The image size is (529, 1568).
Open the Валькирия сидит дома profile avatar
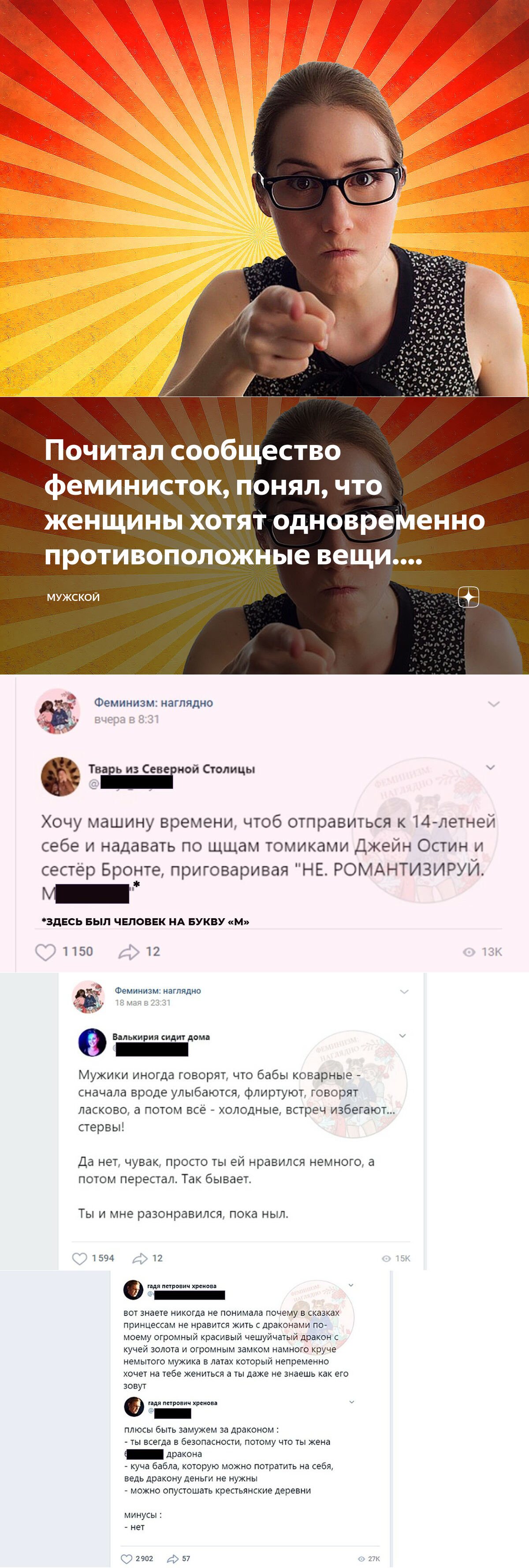pyautogui.click(x=93, y=1042)
